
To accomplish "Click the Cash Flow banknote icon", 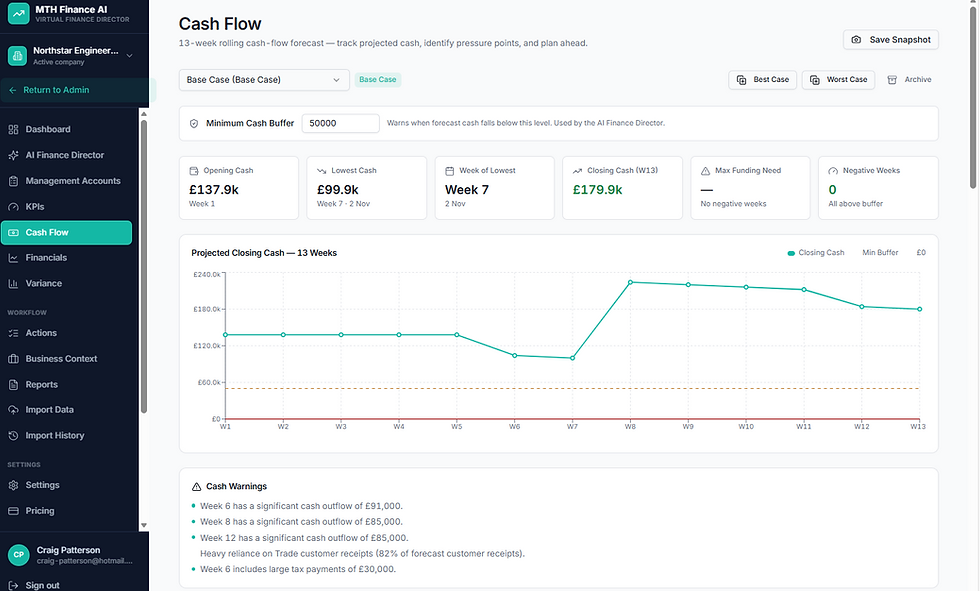I will 13,232.
